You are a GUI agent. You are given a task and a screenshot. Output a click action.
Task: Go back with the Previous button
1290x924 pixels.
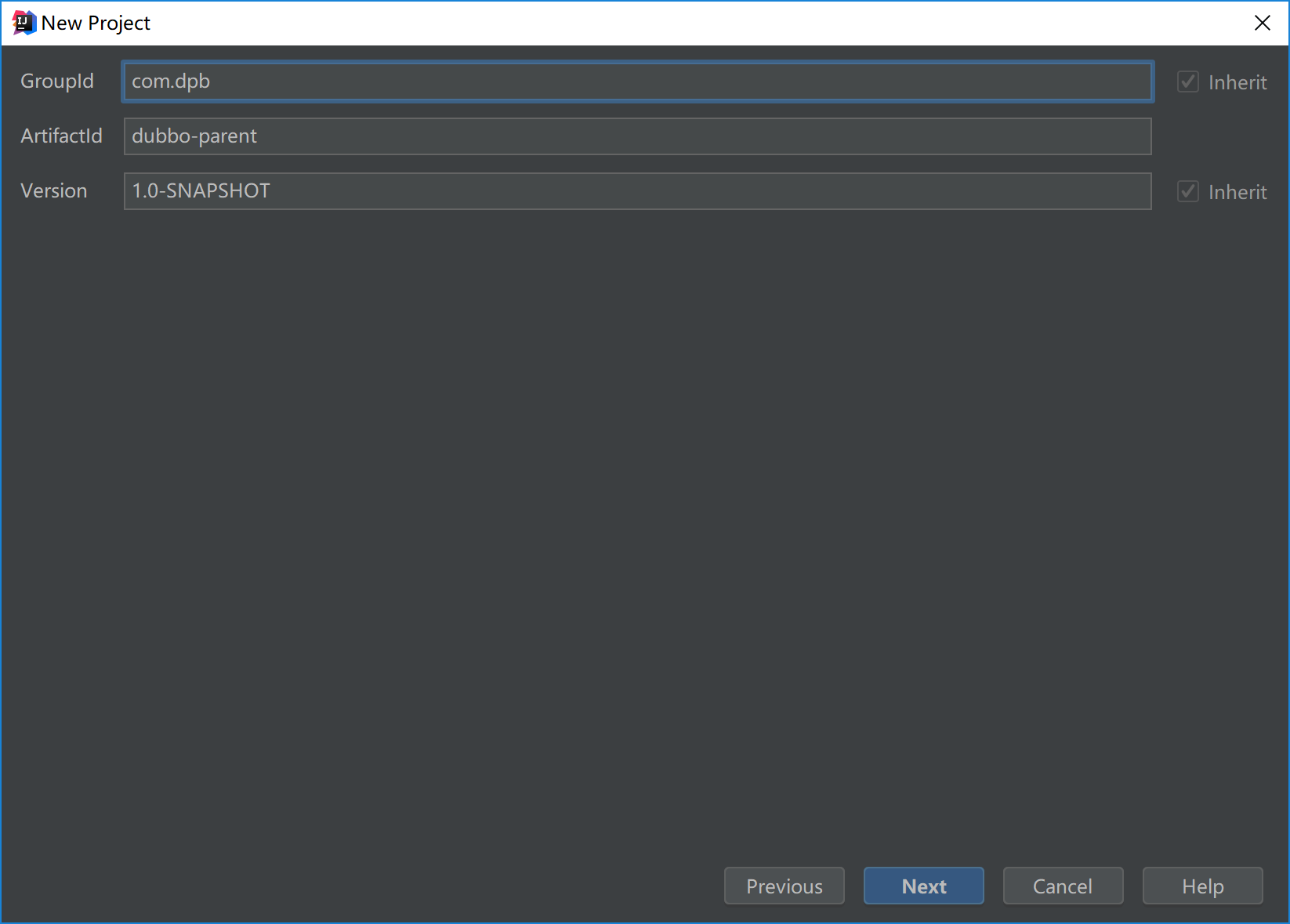click(x=785, y=886)
